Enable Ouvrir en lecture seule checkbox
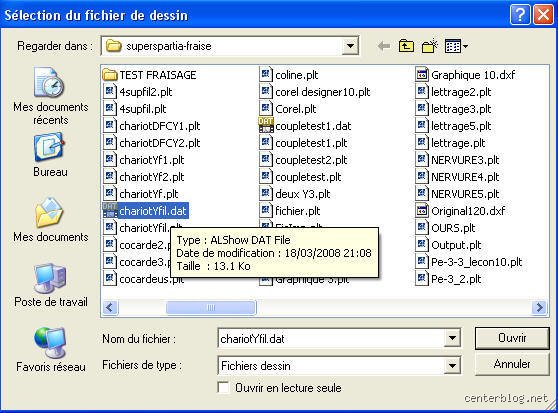 223,387
